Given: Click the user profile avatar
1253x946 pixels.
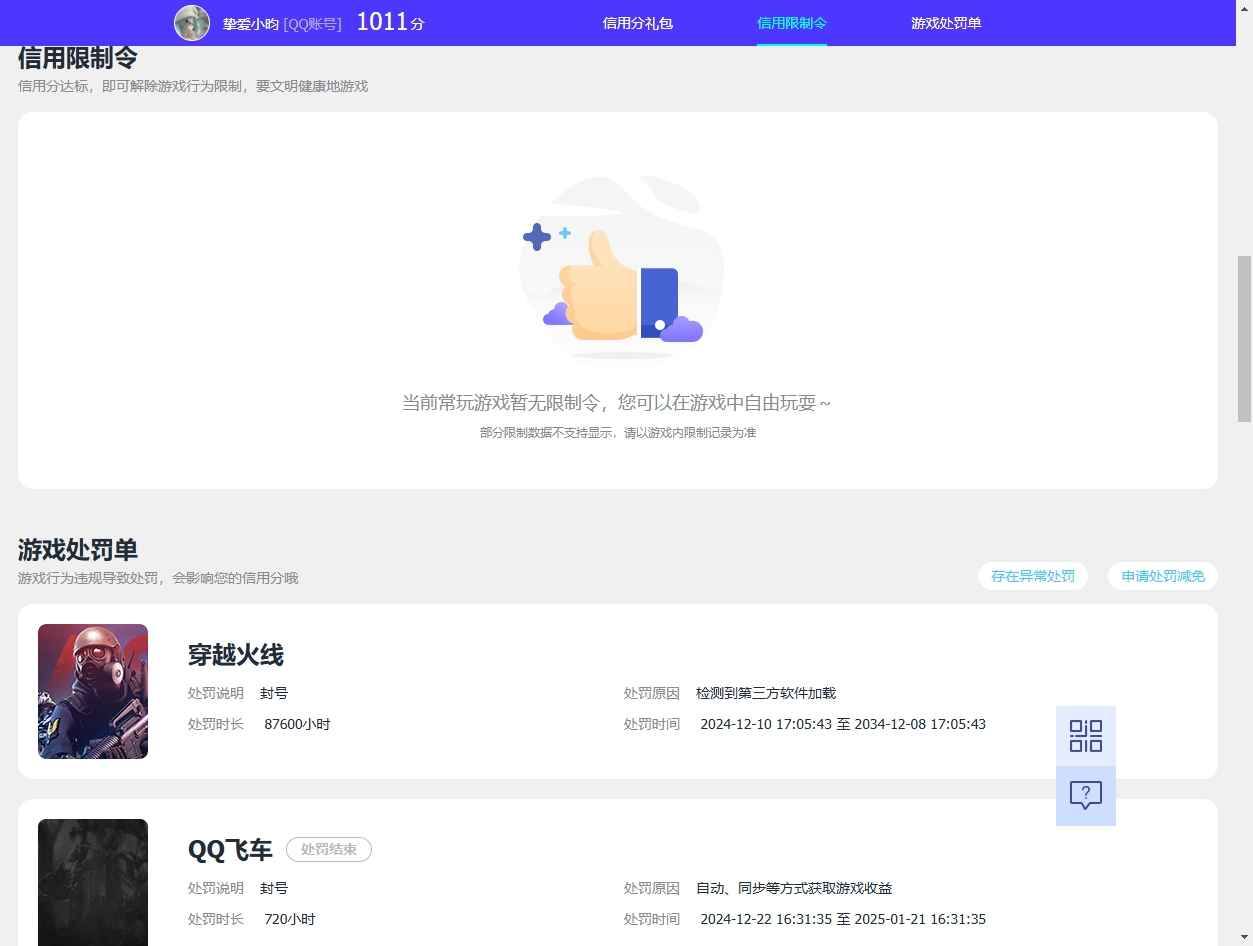Looking at the screenshot, I should (191, 22).
